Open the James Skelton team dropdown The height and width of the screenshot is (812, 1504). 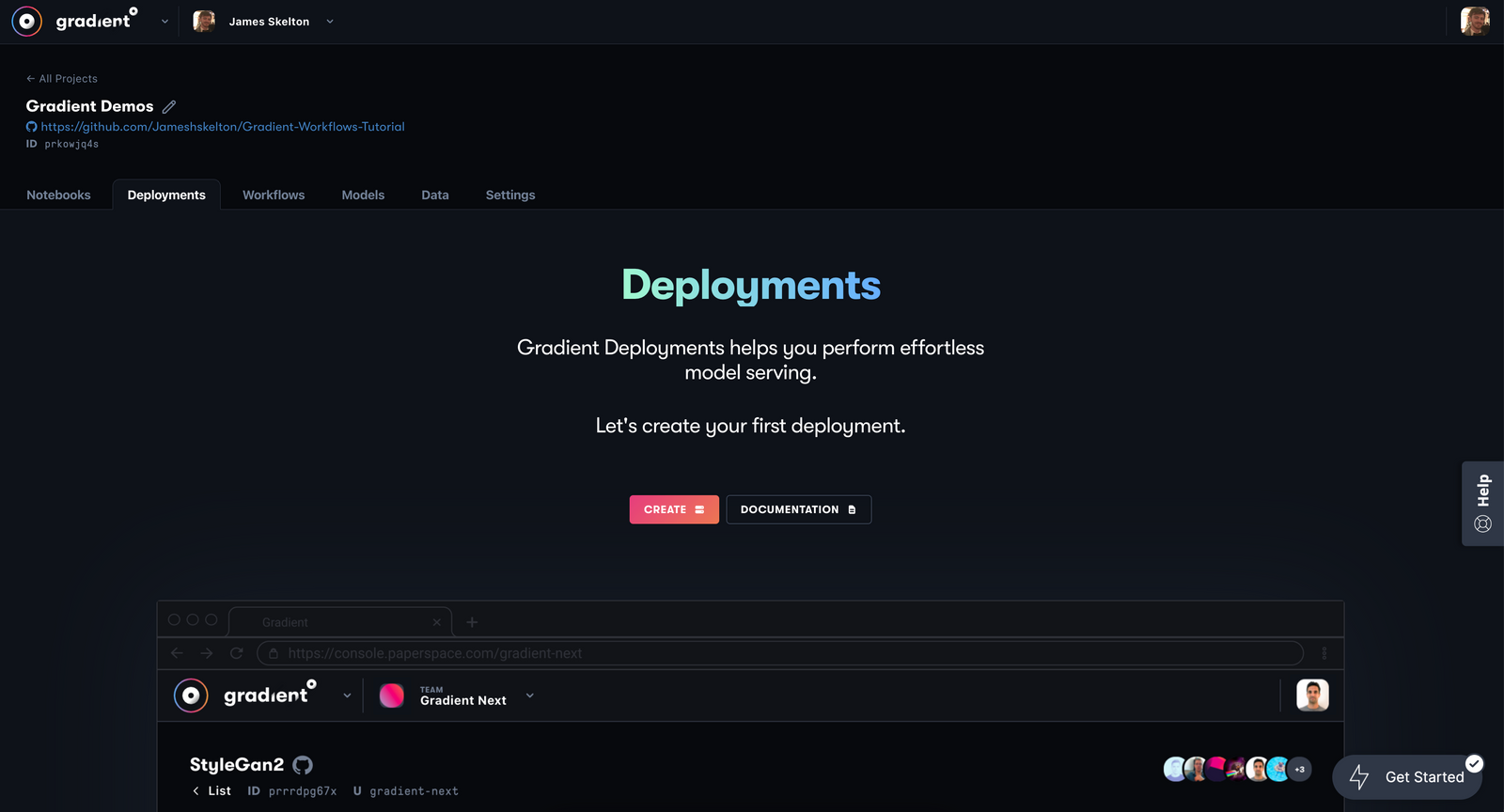pos(329,22)
